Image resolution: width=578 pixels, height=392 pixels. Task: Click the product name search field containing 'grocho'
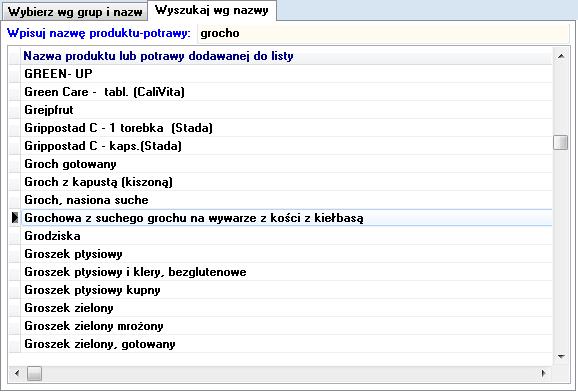click(383, 33)
